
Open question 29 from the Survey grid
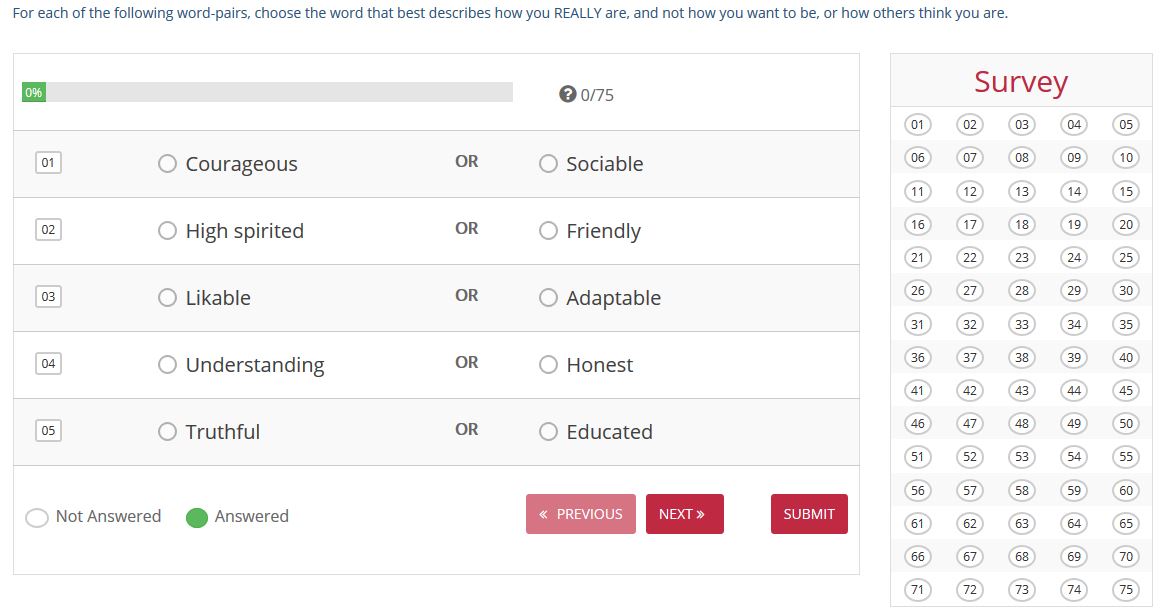click(1073, 291)
